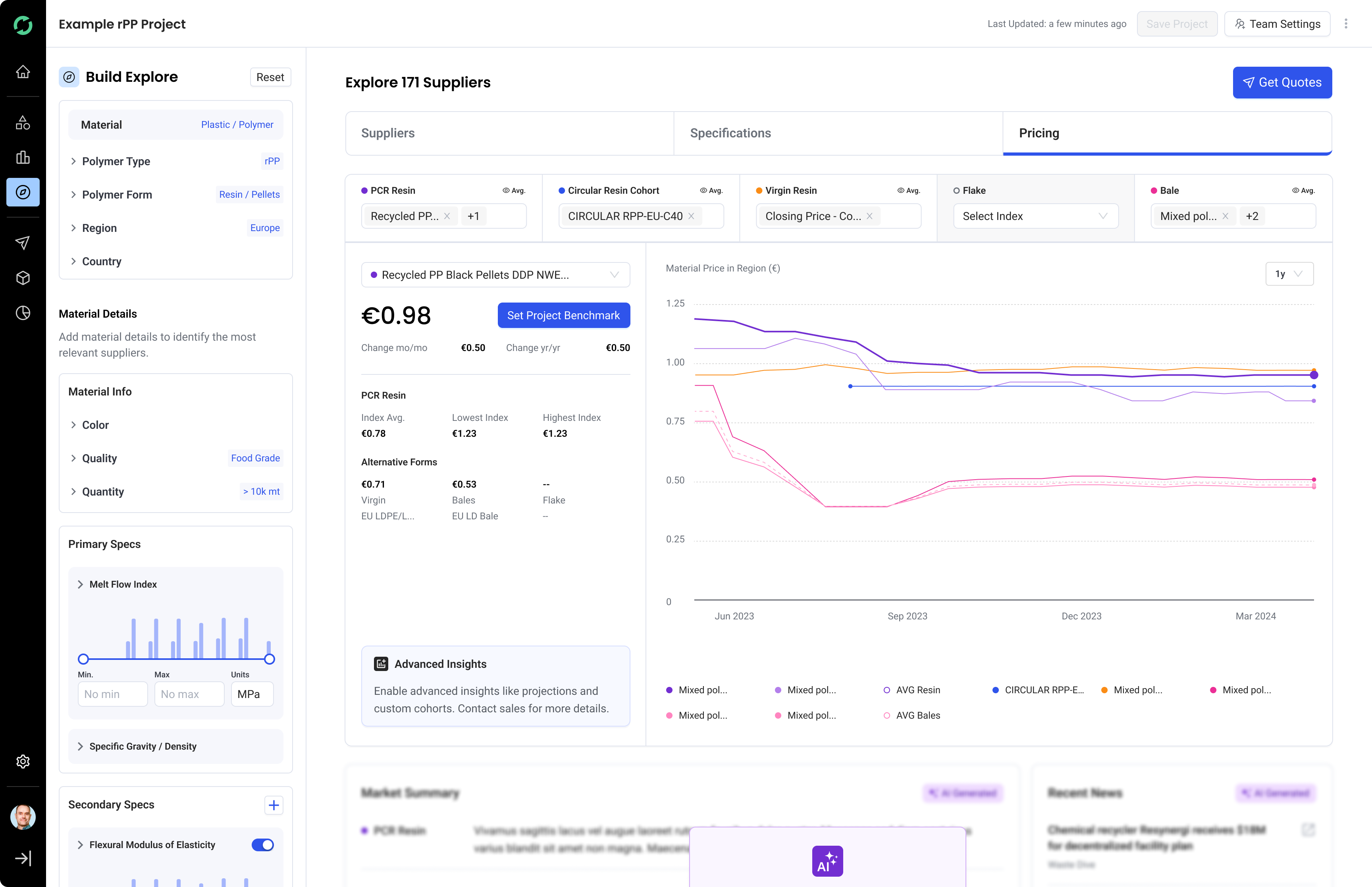Viewport: 1372px width, 887px height.
Task: Expand the Polymer Type filter
Action: tap(116, 161)
